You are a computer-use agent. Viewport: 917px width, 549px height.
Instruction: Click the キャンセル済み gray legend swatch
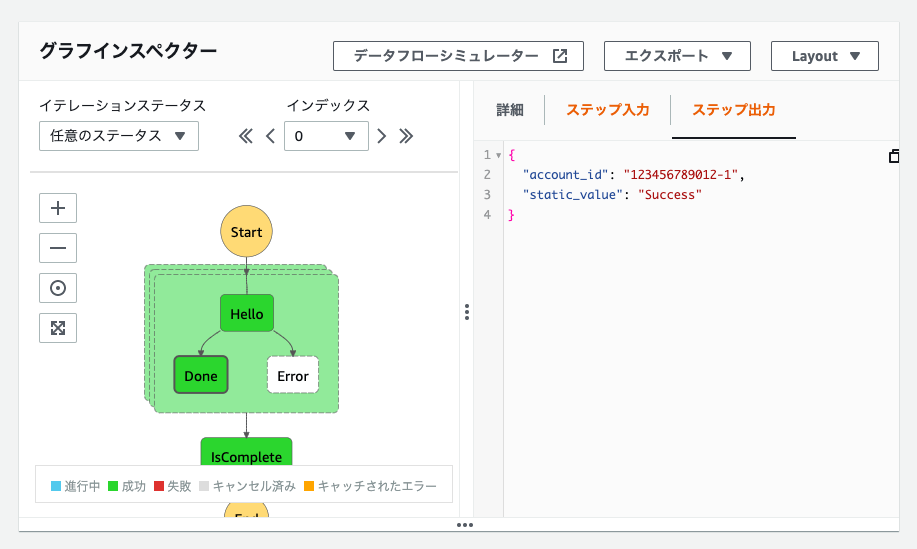(204, 486)
